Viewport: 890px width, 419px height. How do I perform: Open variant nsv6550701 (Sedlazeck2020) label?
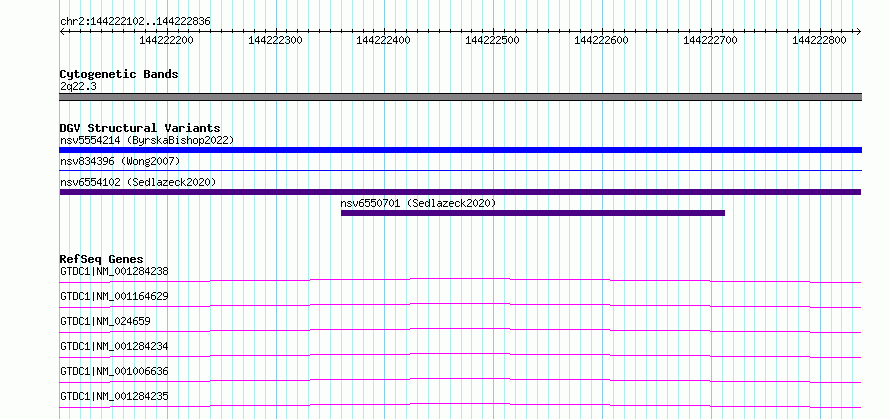tap(418, 203)
